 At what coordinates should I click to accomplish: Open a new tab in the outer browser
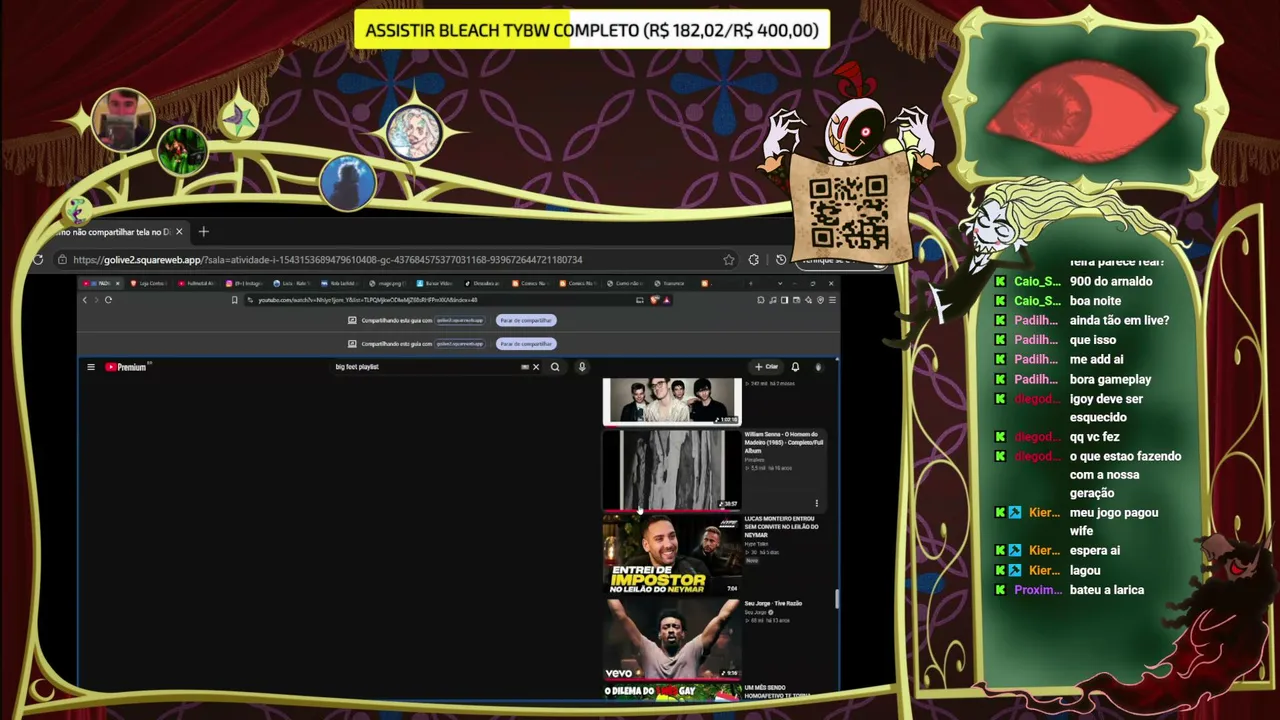click(x=204, y=232)
